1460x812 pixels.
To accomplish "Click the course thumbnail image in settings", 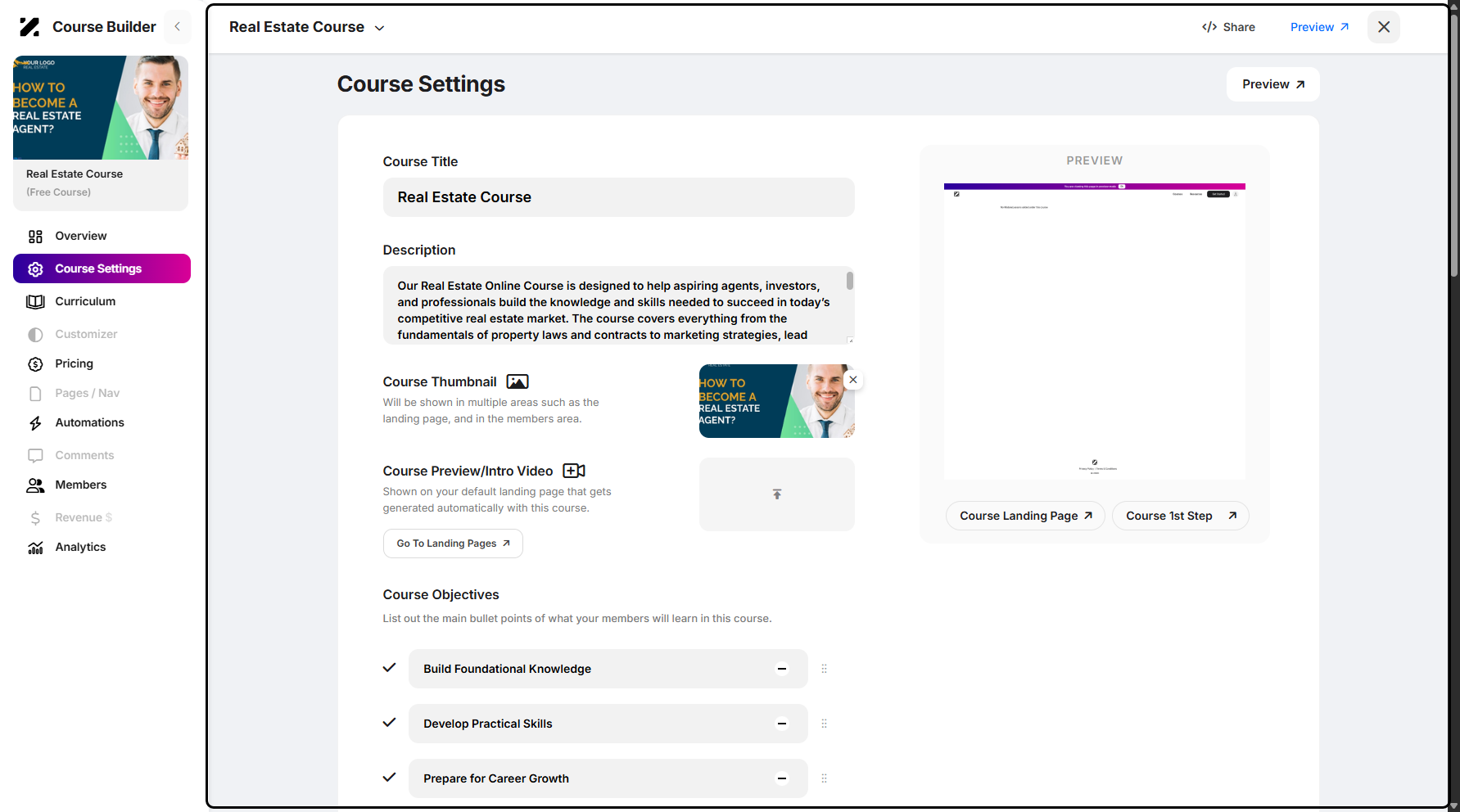I will point(777,401).
